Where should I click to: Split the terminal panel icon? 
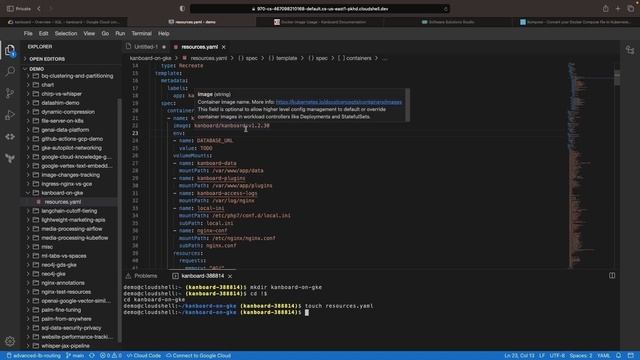coord(612,276)
